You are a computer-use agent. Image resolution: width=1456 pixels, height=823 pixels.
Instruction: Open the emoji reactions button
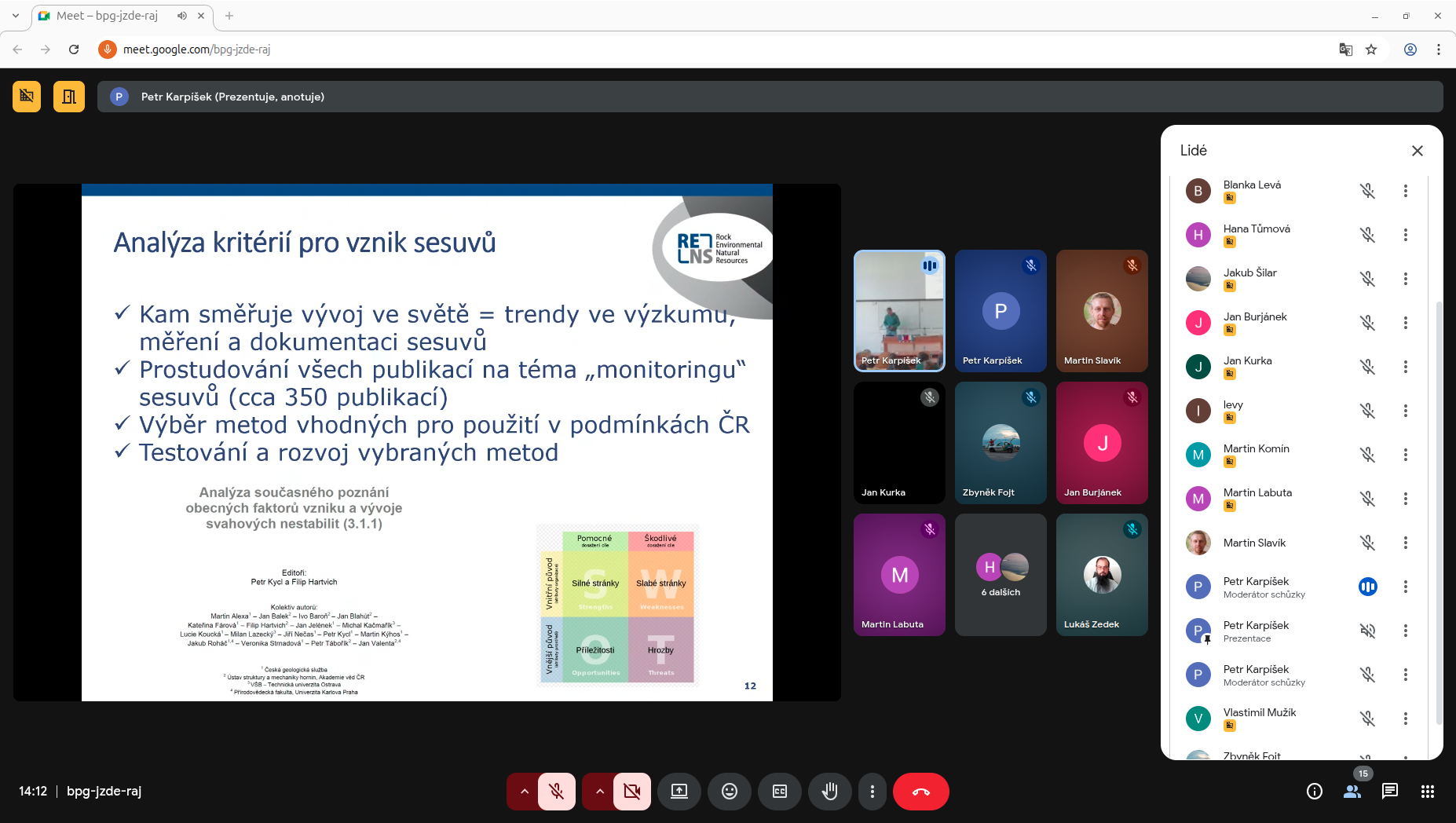coord(729,792)
